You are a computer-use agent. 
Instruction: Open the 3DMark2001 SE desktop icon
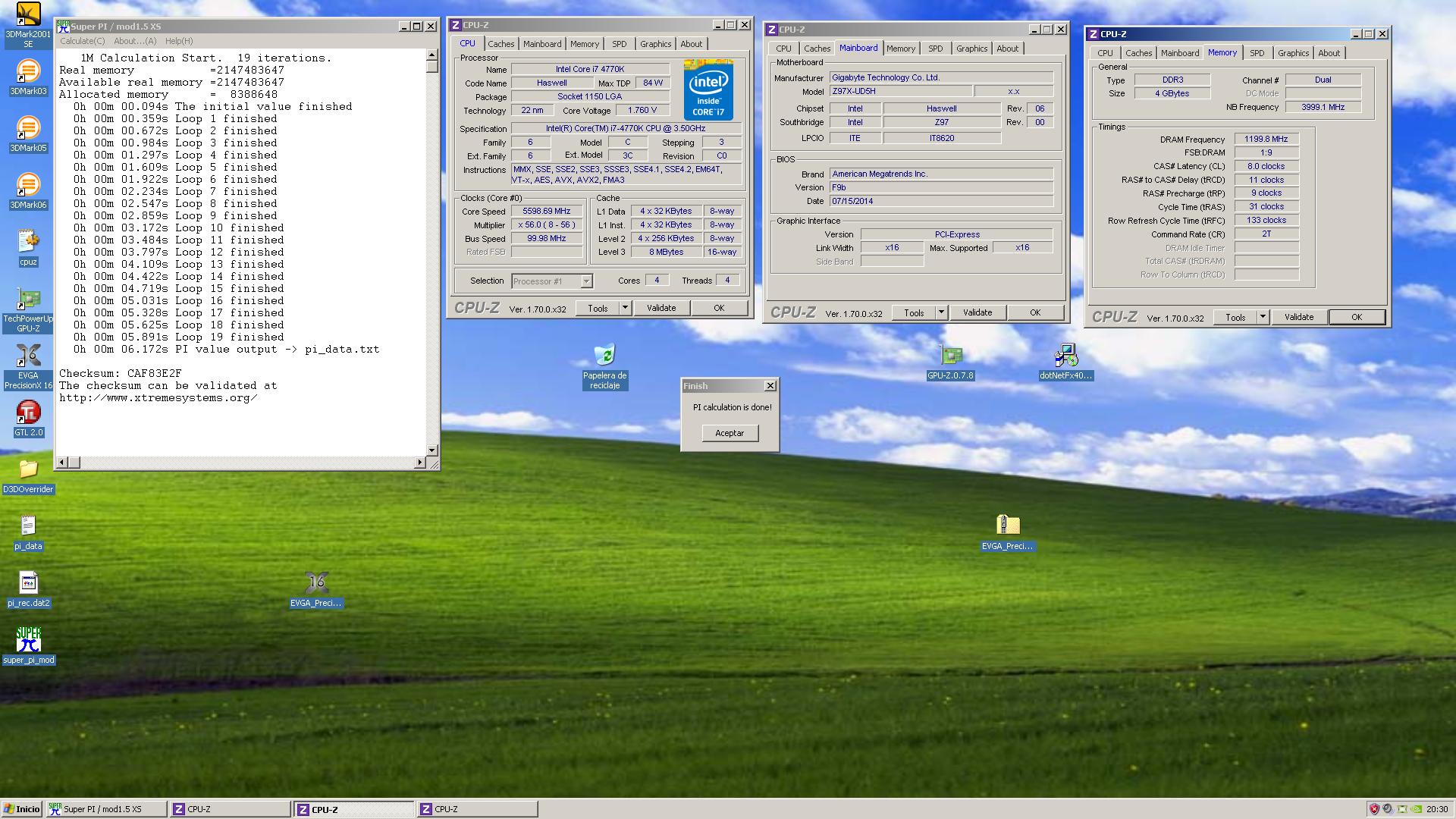28,25
